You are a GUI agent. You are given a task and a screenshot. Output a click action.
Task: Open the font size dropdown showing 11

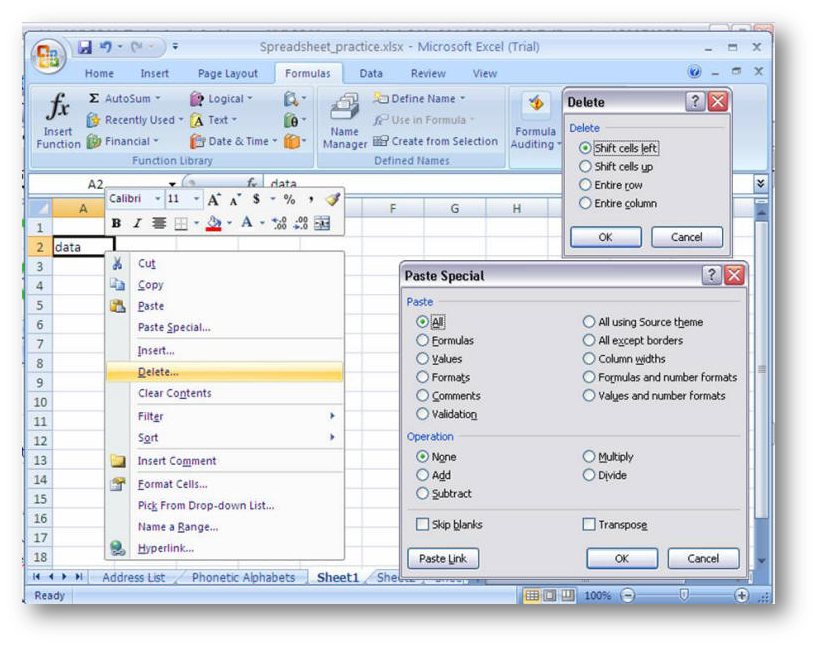195,199
